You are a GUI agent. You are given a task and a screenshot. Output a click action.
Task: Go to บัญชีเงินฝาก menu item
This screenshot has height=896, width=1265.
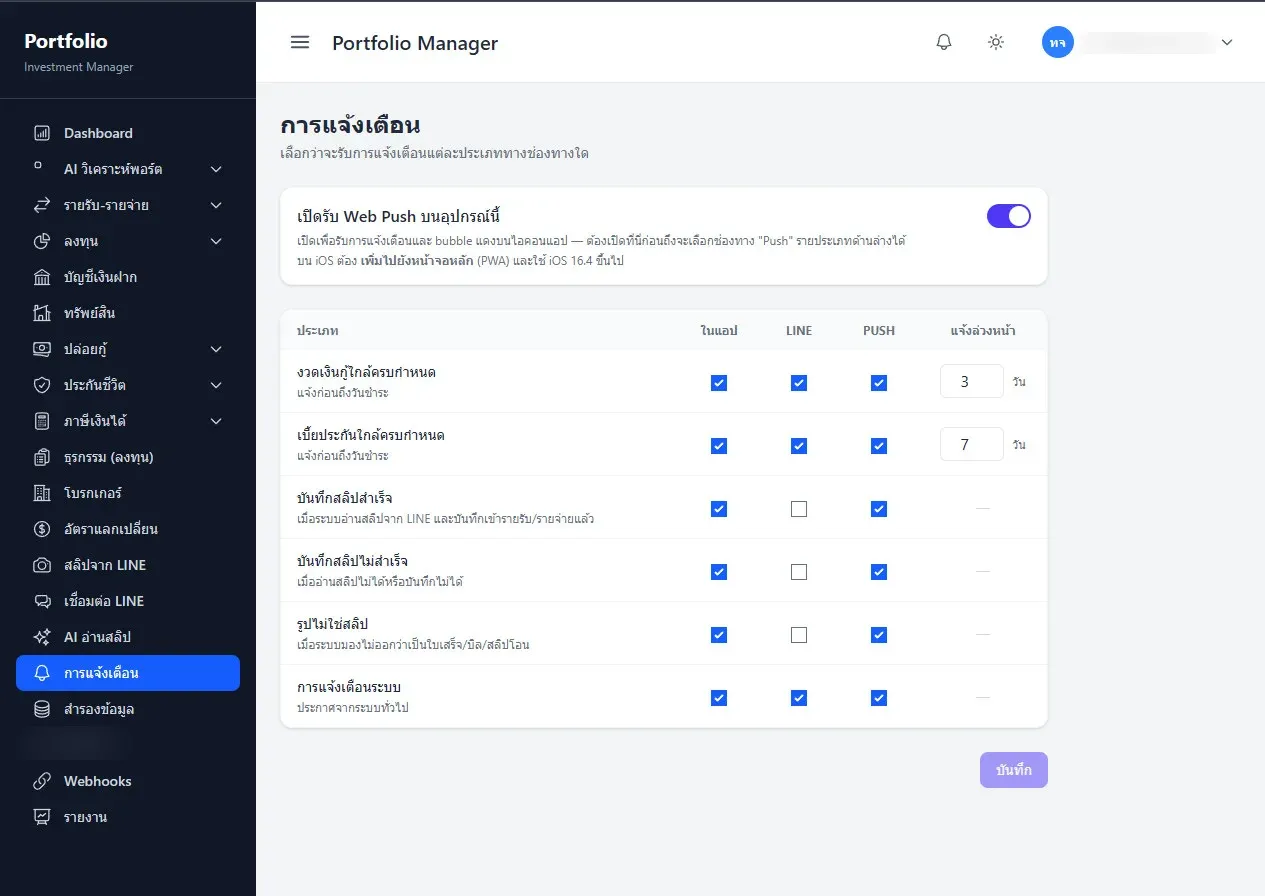pyautogui.click(x=128, y=277)
